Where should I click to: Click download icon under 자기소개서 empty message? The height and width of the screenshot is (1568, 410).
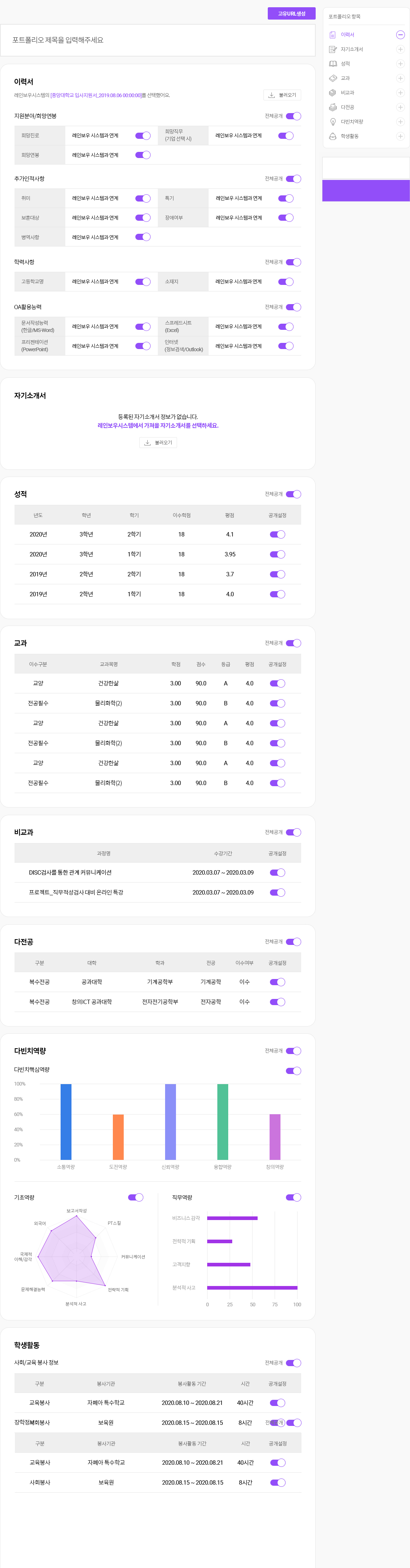[x=147, y=443]
